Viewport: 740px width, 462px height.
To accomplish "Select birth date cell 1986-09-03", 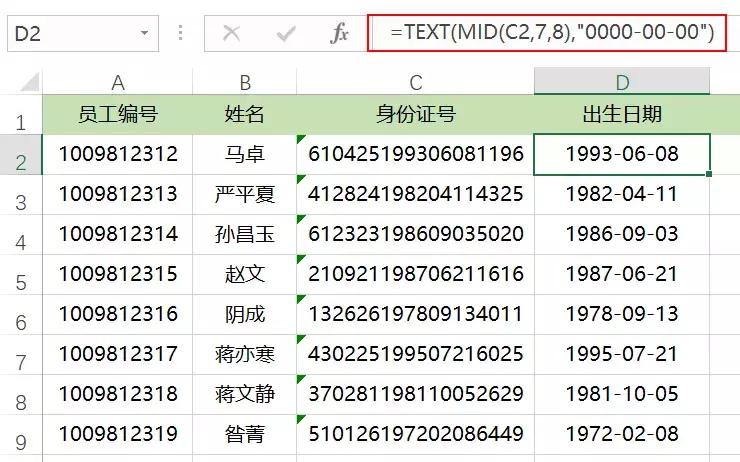I will (x=622, y=235).
